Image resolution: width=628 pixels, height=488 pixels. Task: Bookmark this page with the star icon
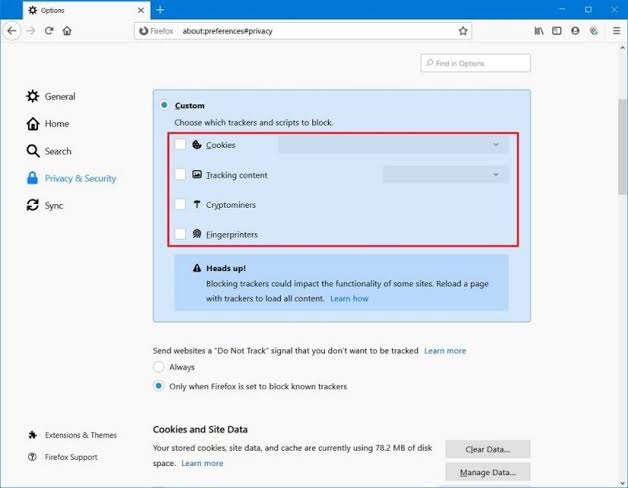click(x=463, y=31)
